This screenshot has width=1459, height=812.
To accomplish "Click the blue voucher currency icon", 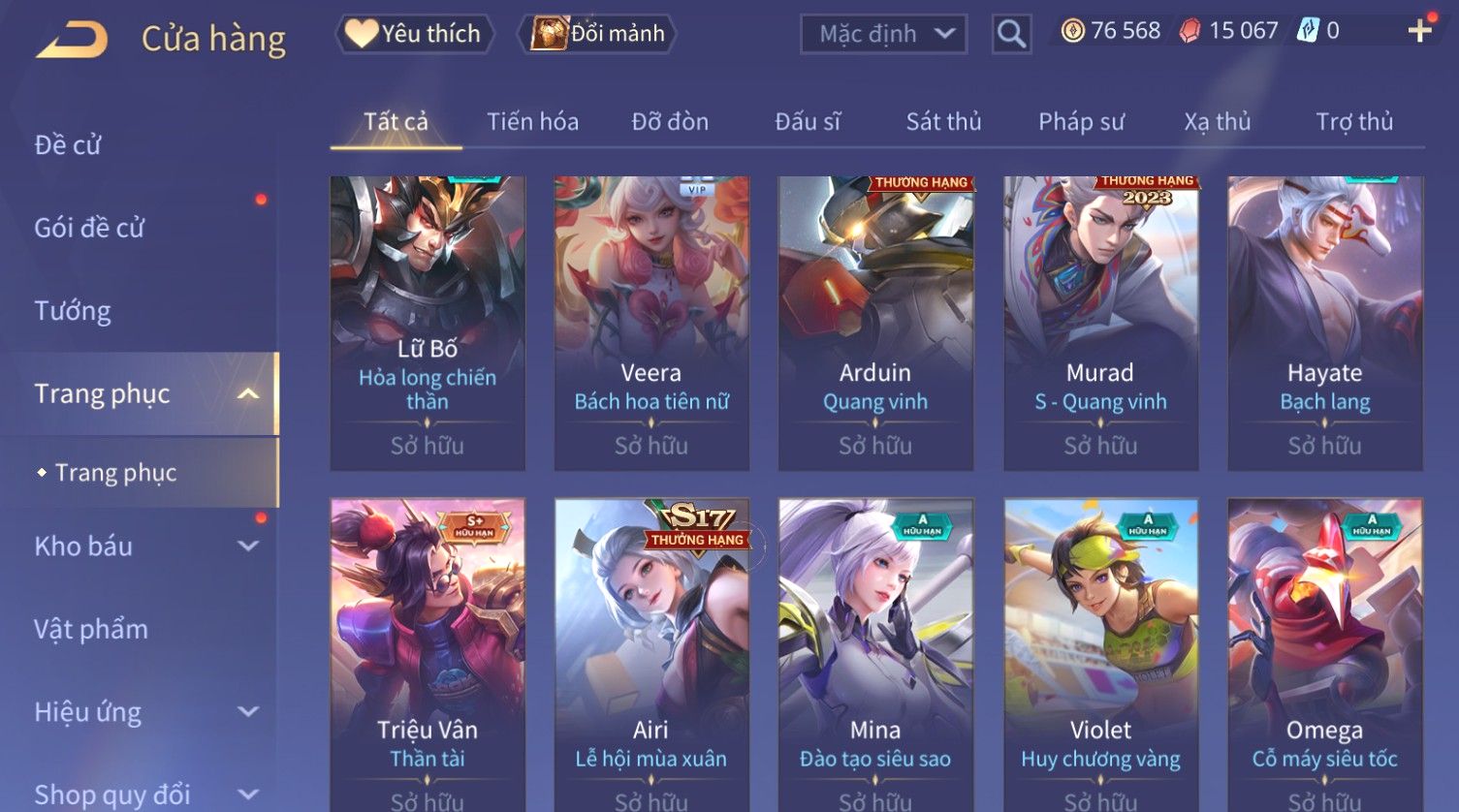I will (1308, 31).
